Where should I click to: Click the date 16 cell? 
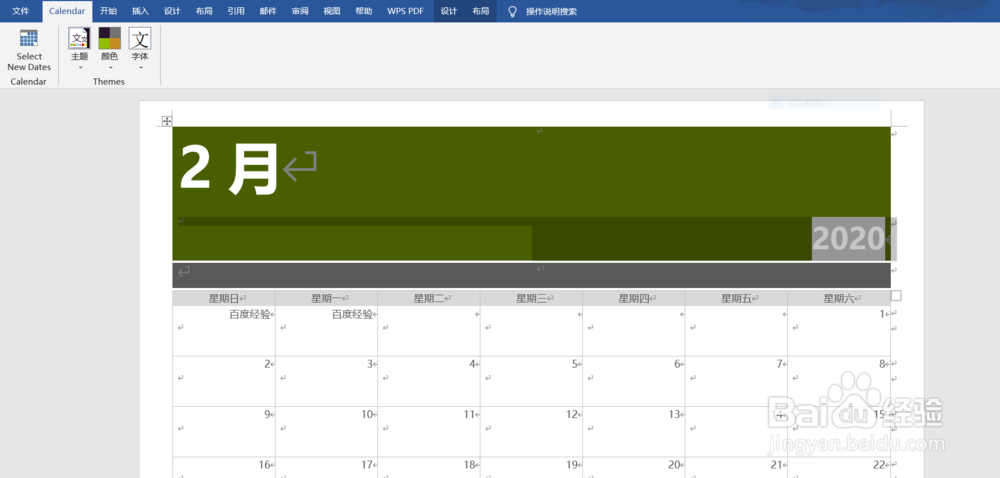coord(224,468)
